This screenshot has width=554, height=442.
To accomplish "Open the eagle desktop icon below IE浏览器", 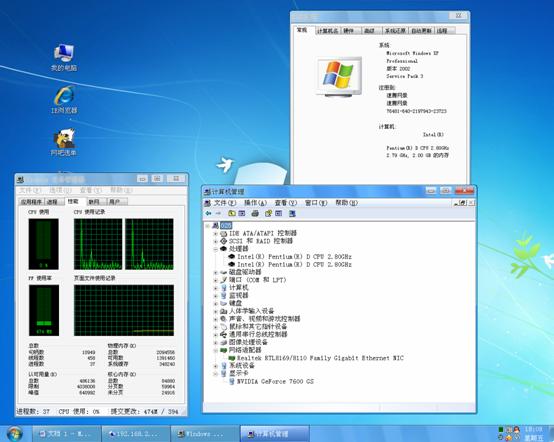I will 64,142.
